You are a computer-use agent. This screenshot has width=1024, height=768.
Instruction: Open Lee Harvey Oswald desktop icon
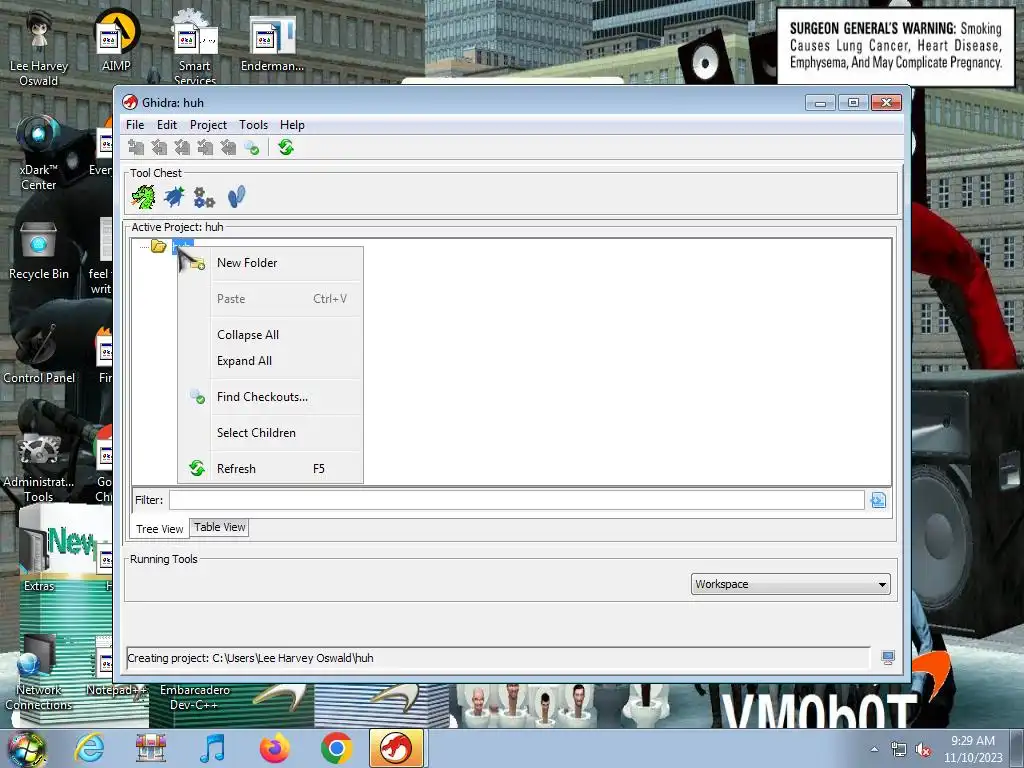tap(39, 48)
